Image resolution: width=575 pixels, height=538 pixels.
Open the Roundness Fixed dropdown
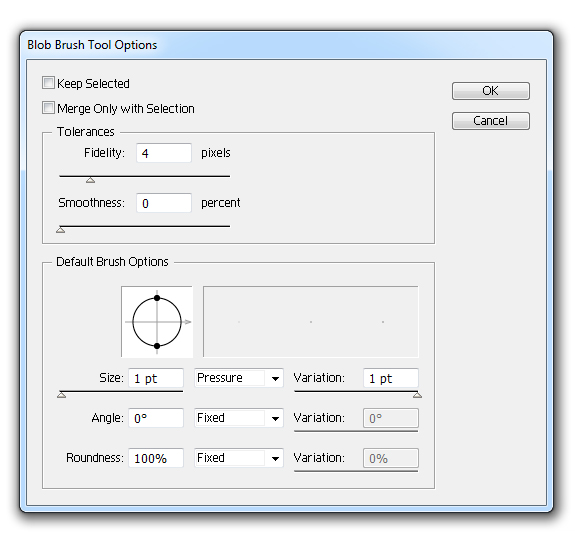point(239,458)
